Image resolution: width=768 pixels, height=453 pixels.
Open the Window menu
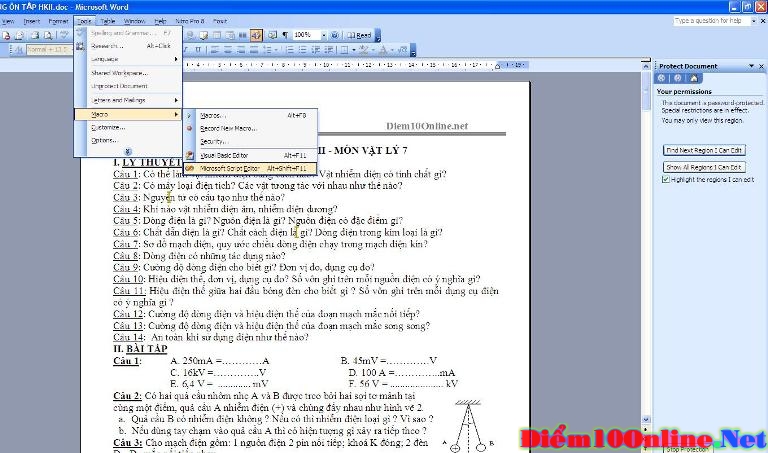tap(134, 21)
